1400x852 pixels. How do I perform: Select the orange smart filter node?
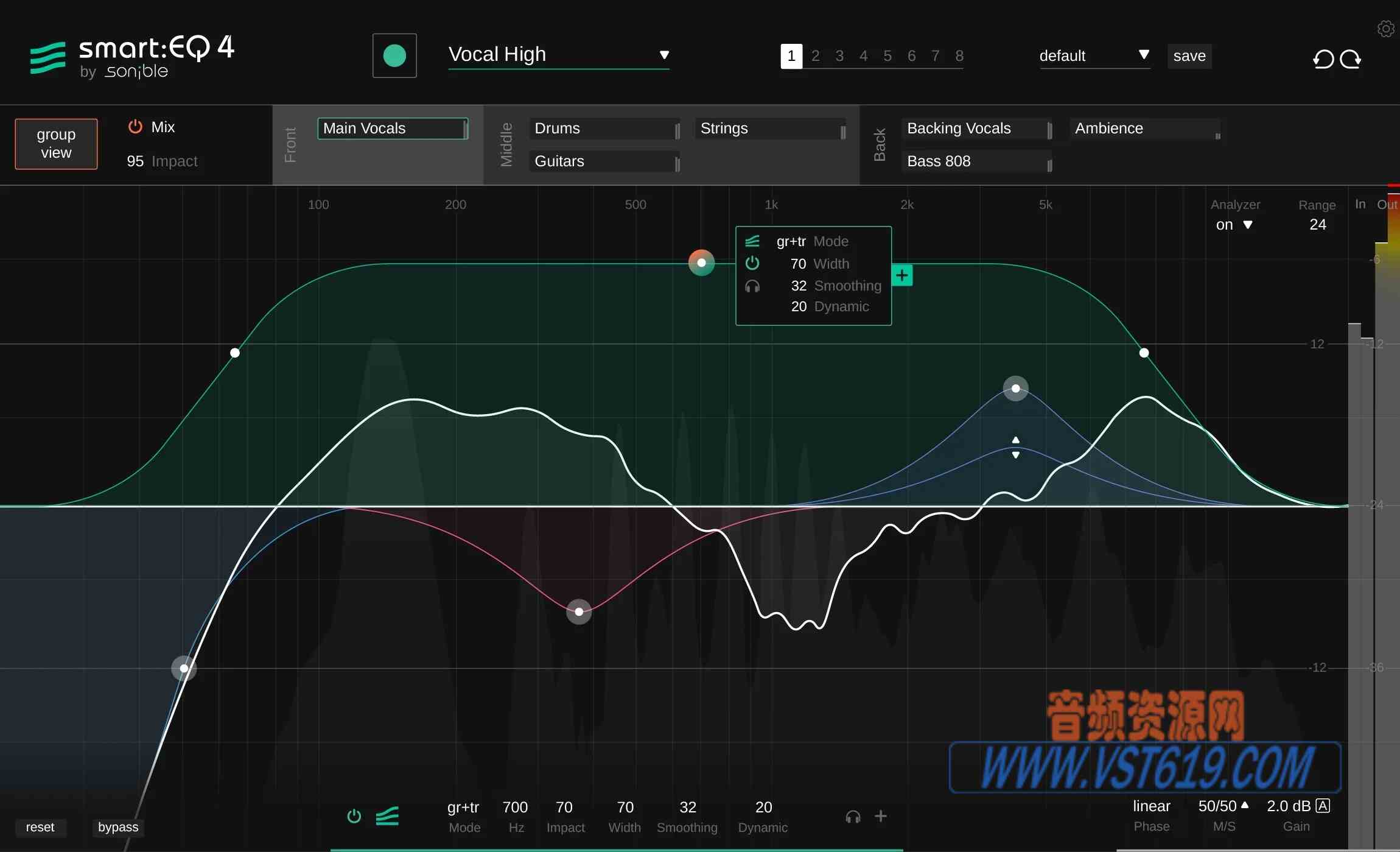click(x=701, y=262)
